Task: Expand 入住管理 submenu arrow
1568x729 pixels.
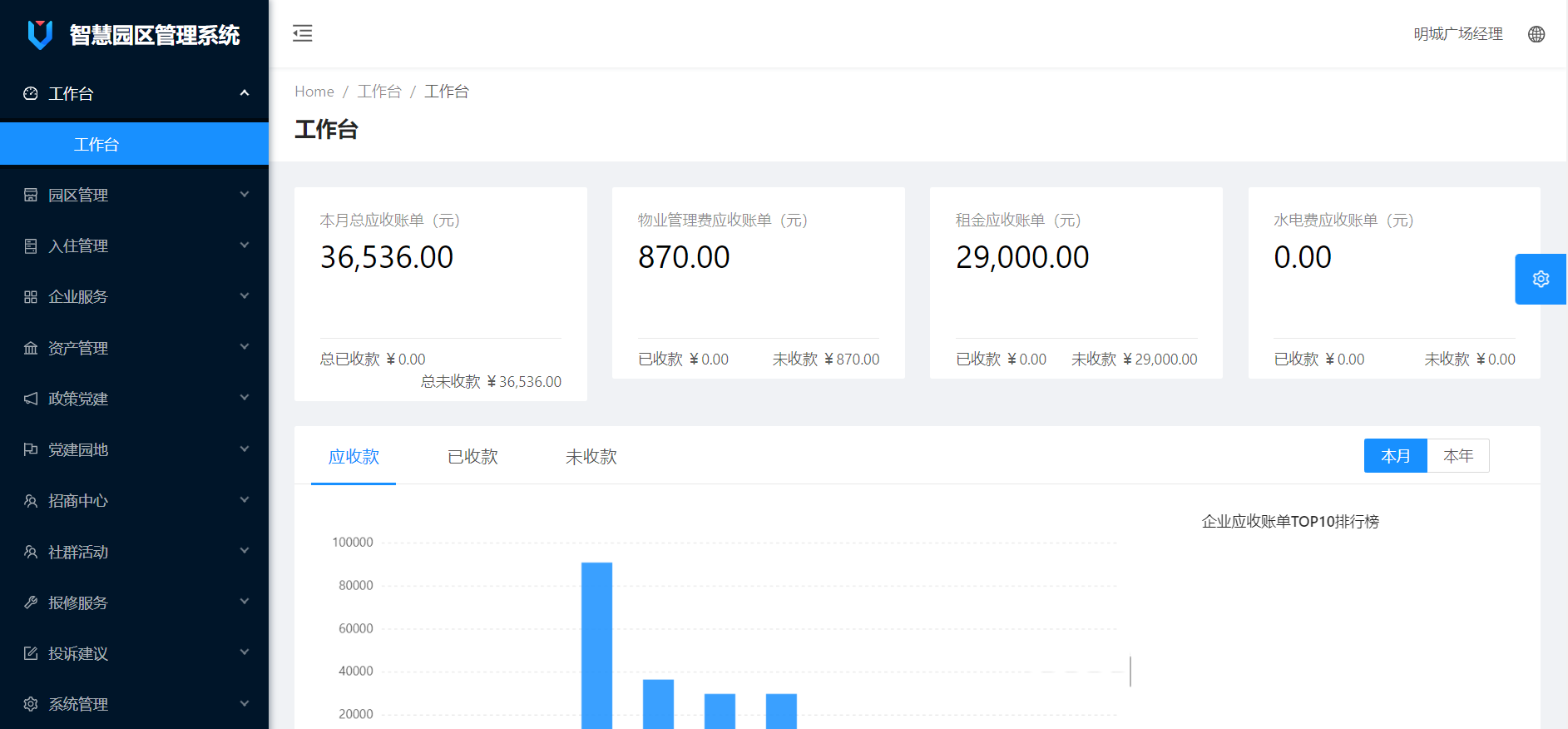Action: (x=245, y=245)
